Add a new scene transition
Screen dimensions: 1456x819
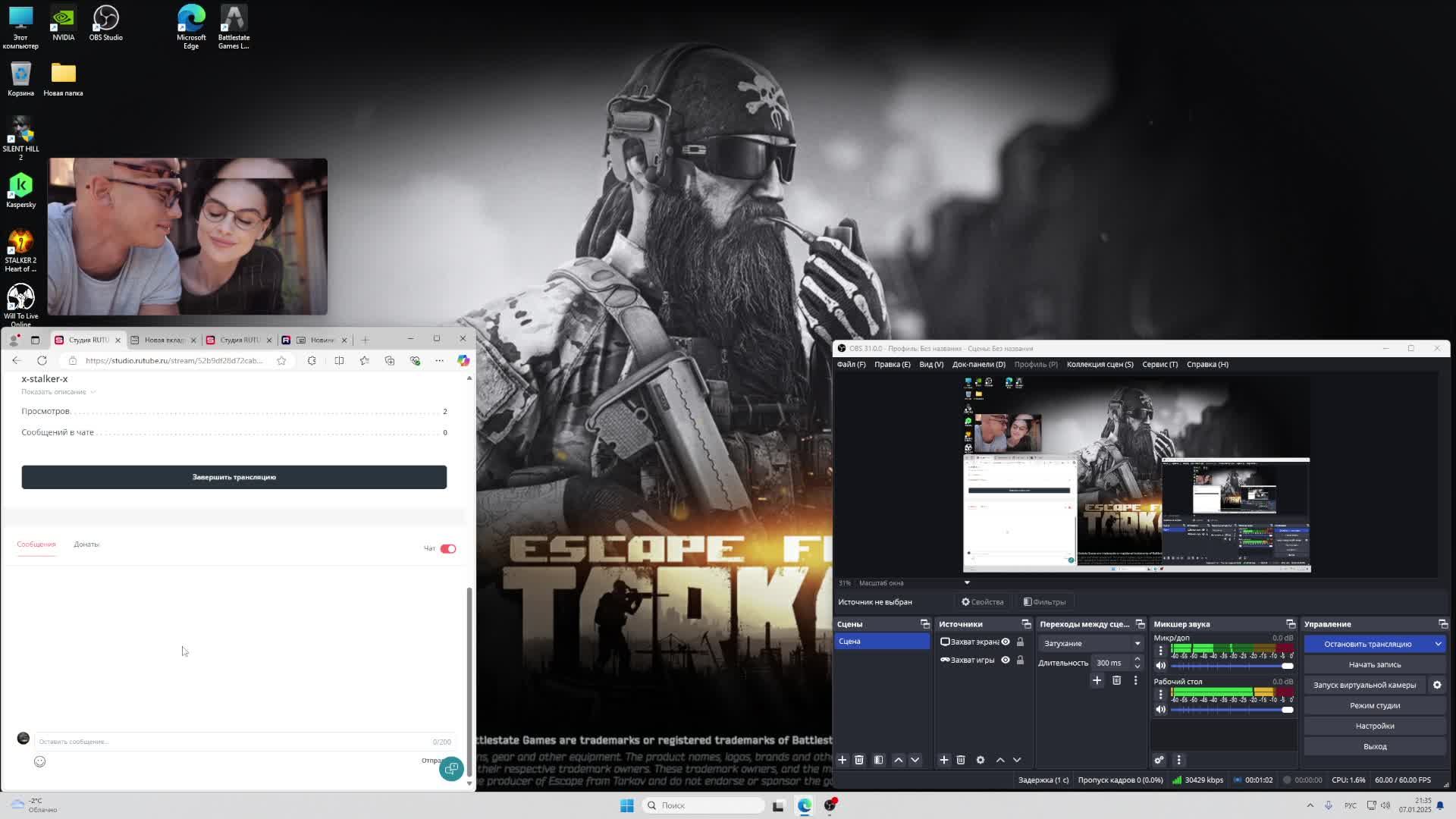pos(1097,680)
